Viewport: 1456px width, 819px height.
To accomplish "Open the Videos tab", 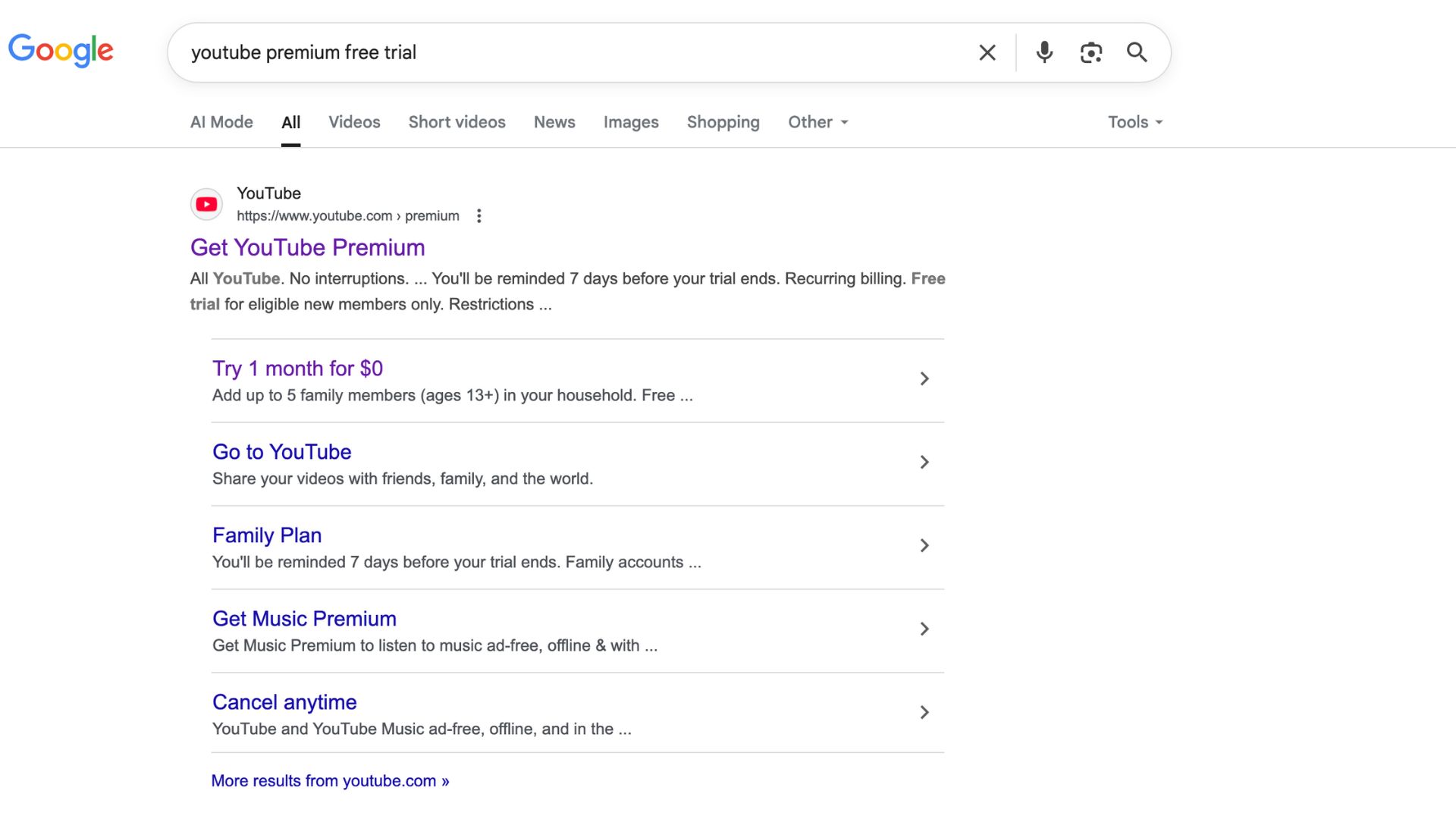I will pyautogui.click(x=354, y=122).
